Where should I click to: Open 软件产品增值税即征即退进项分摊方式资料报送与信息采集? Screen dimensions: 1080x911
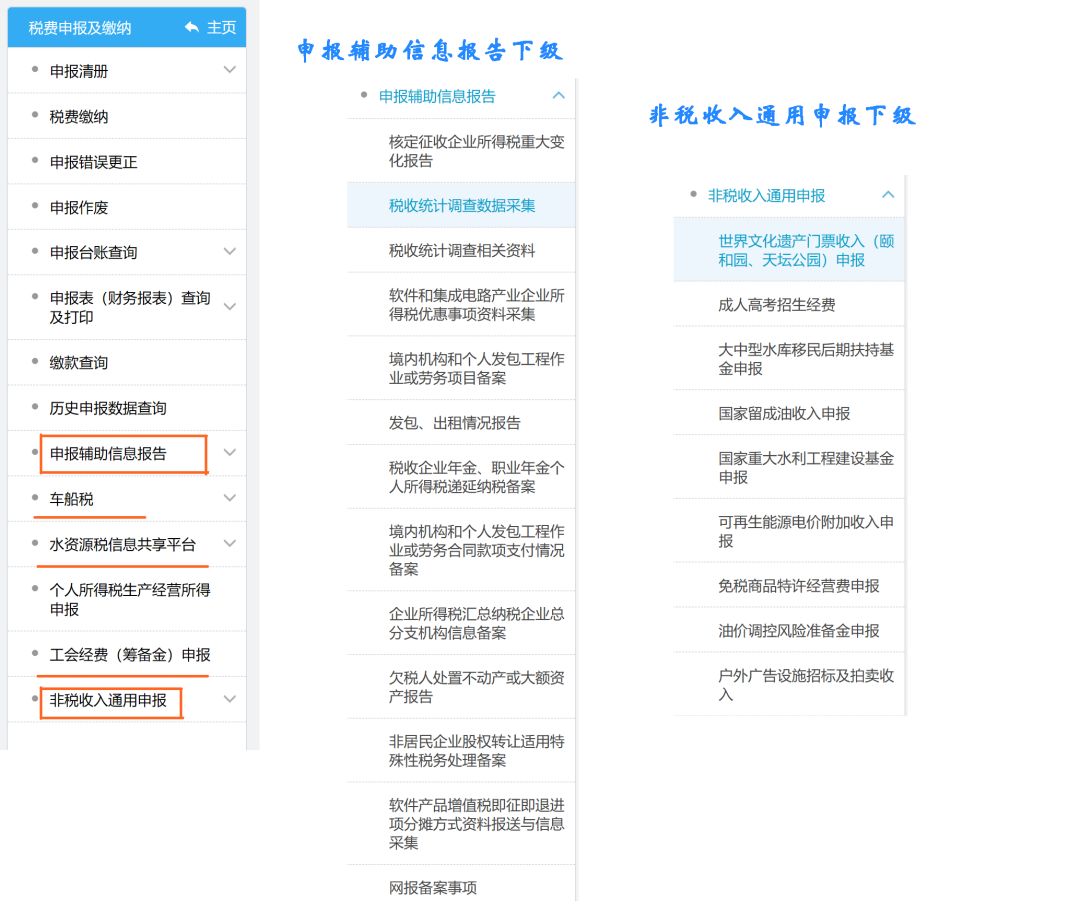coord(476,824)
